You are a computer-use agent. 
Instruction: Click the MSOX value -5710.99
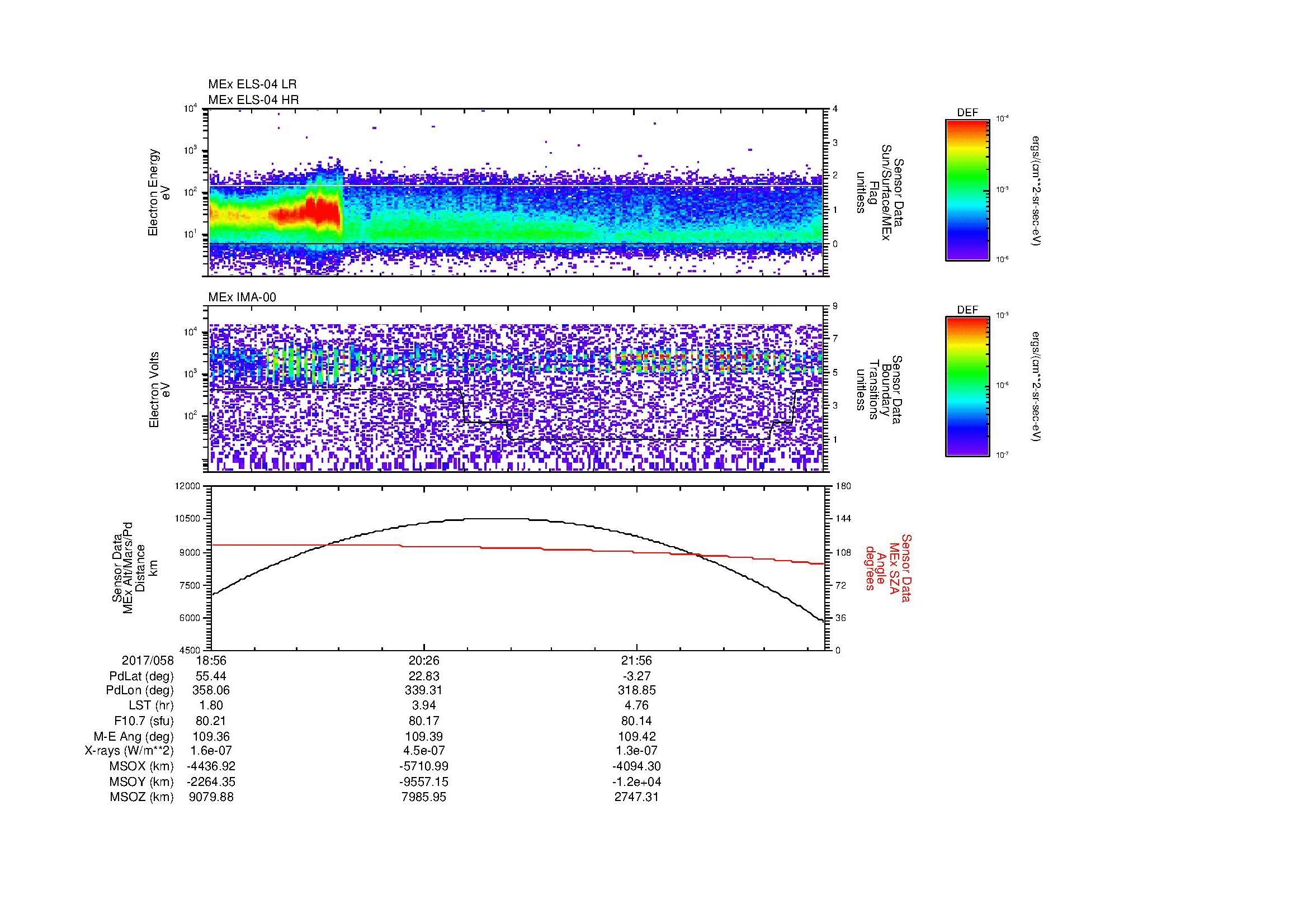pyautogui.click(x=424, y=766)
